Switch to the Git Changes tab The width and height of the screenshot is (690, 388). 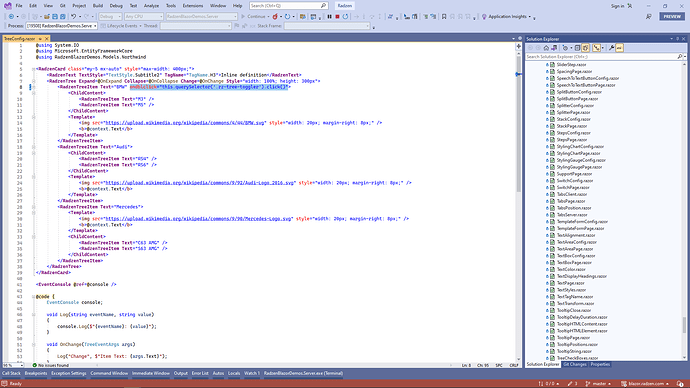575,364
